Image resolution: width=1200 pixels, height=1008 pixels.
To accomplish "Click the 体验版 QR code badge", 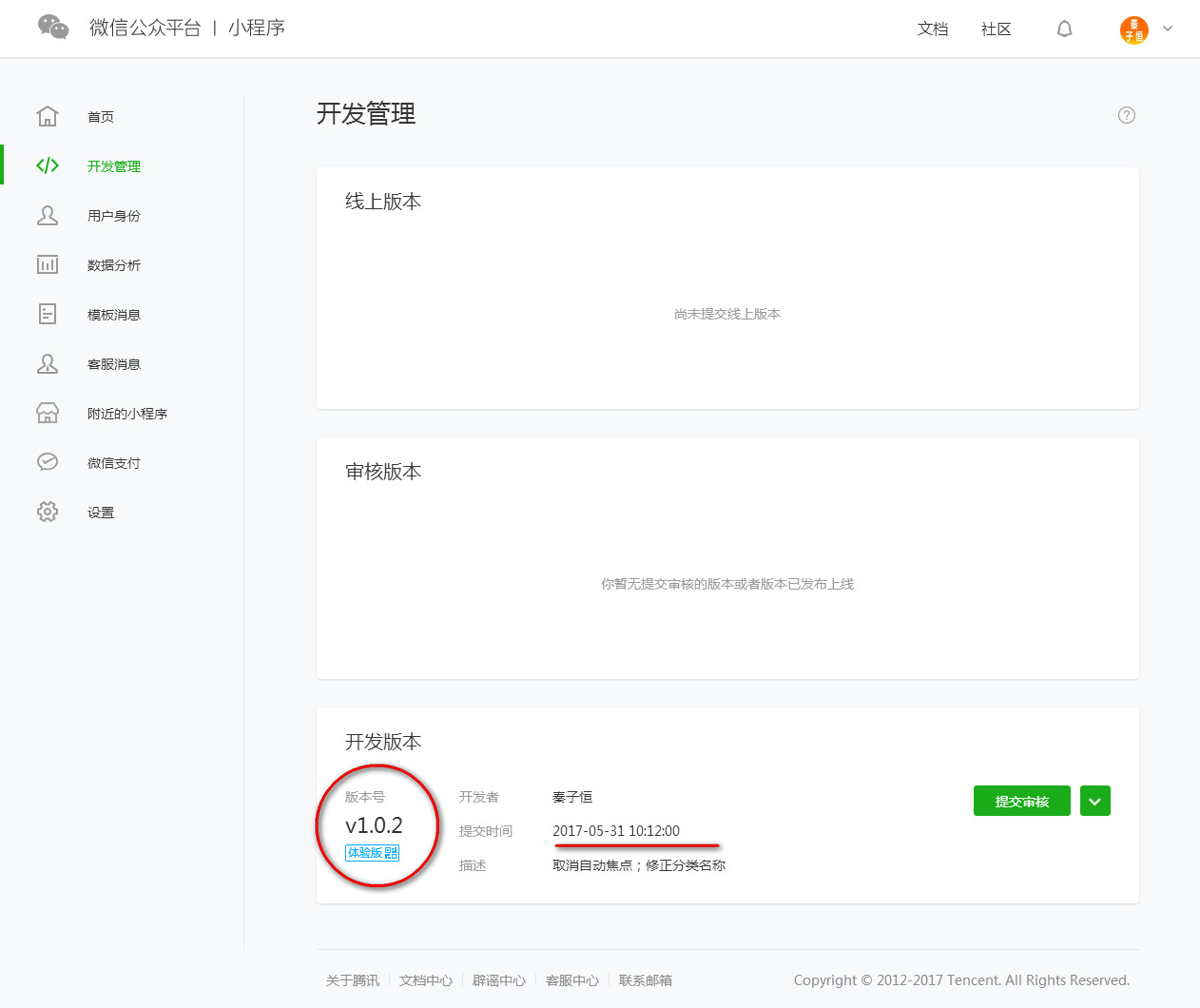I will tap(372, 853).
